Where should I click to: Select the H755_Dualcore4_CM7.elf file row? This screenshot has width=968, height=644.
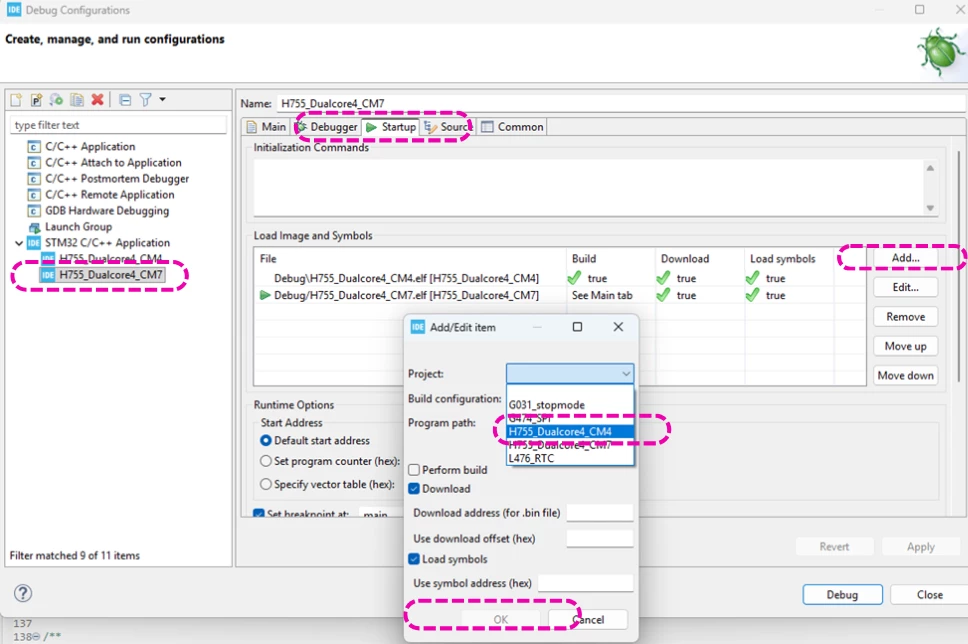pos(406,296)
